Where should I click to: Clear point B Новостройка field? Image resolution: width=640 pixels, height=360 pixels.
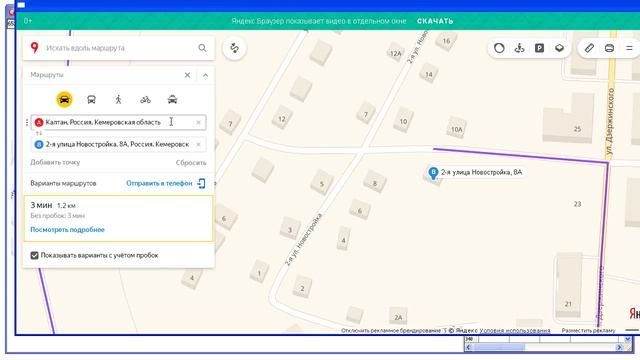(198, 144)
